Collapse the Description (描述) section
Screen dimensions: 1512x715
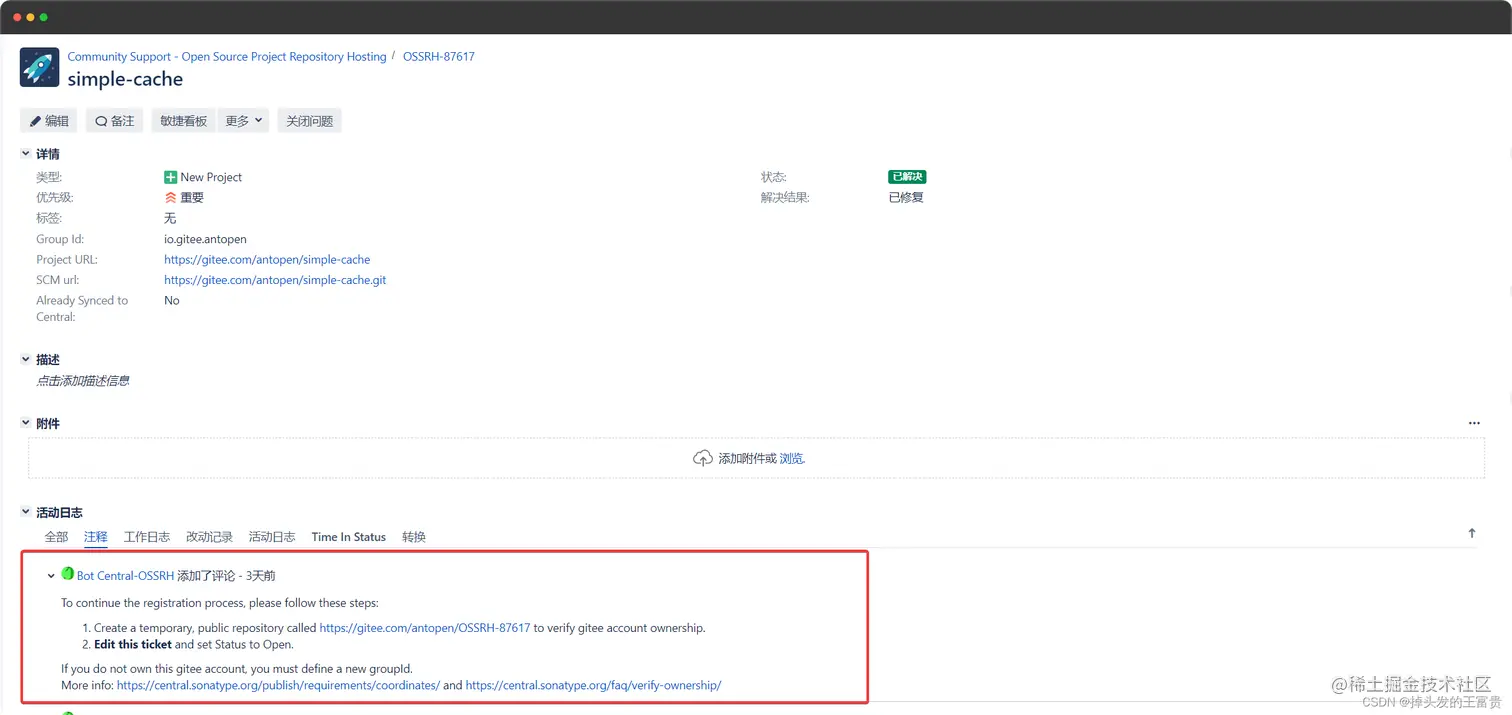26,359
